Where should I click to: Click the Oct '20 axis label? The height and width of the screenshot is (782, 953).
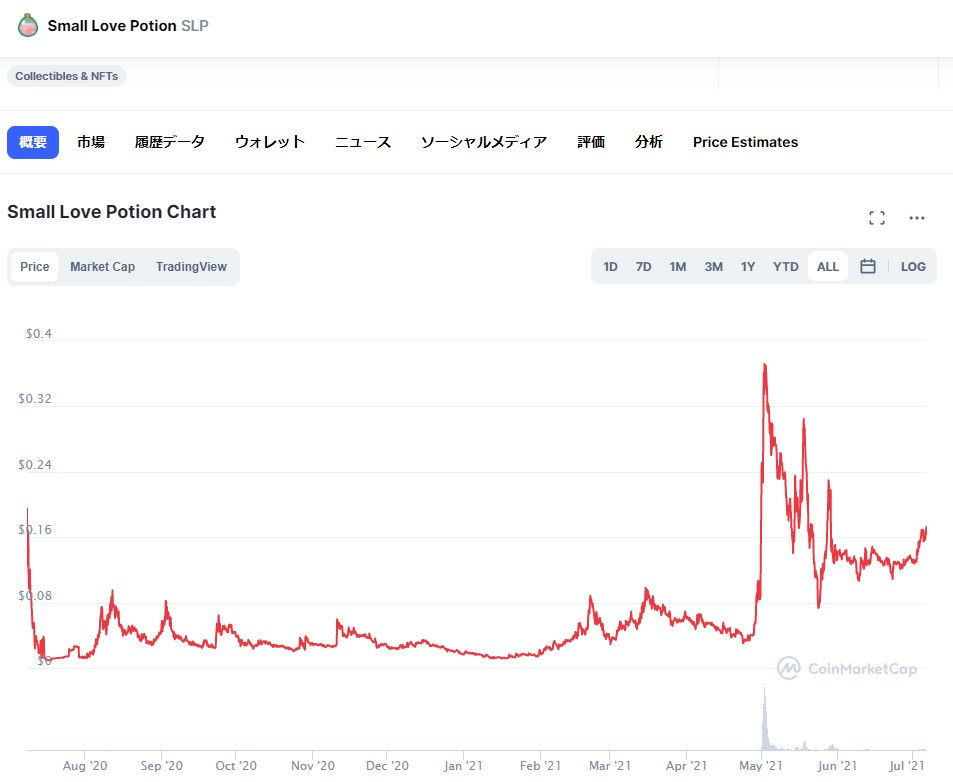(236, 766)
